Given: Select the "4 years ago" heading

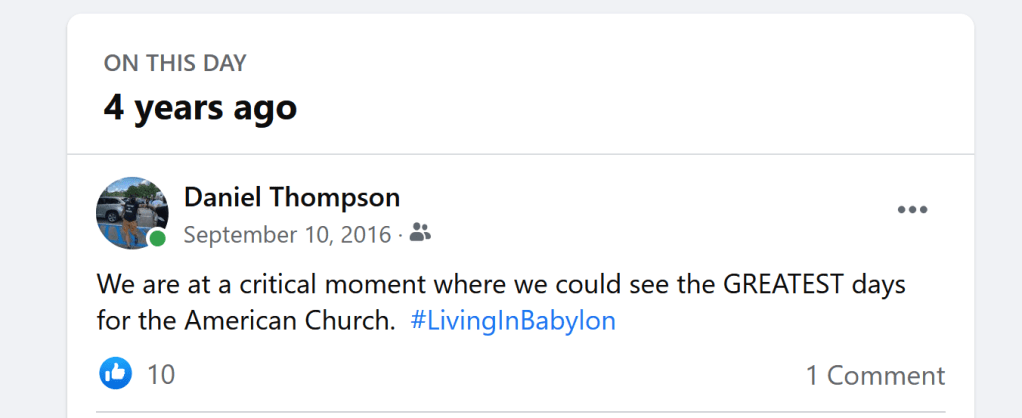Looking at the screenshot, I should pyautogui.click(x=200, y=107).
